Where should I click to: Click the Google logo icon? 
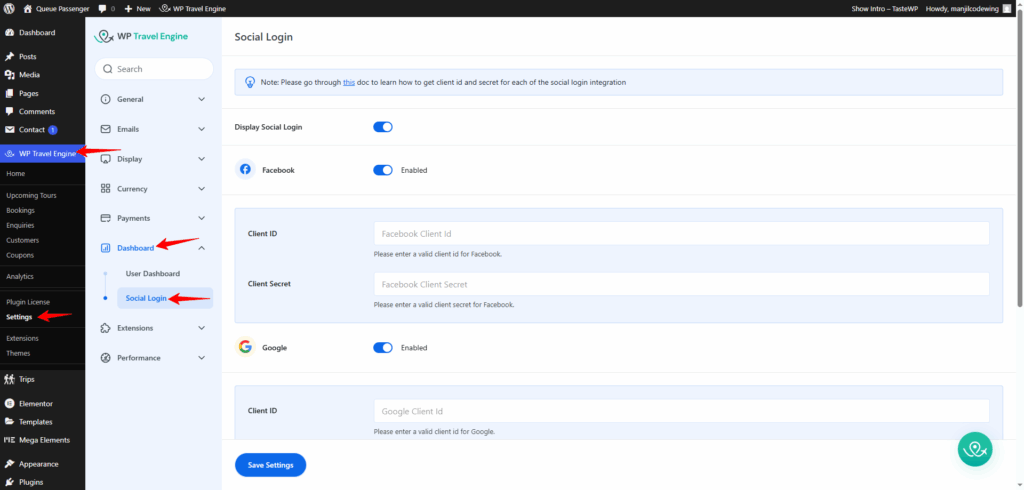[x=245, y=348]
